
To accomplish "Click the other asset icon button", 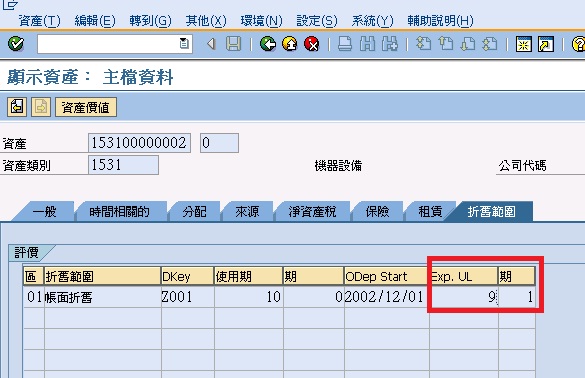I will [x=17, y=107].
